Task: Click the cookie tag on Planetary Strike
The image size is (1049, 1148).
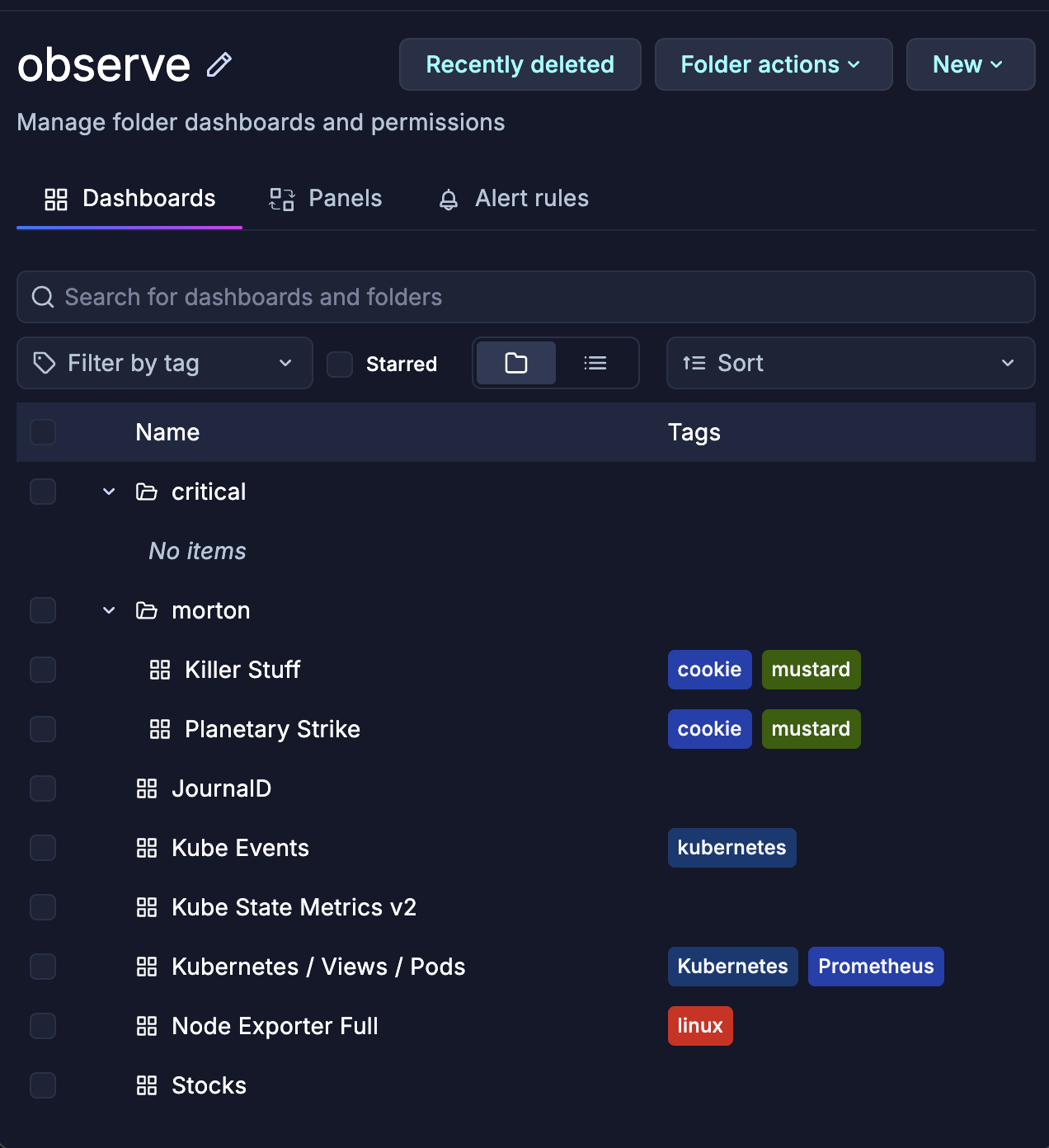Action: tap(710, 729)
